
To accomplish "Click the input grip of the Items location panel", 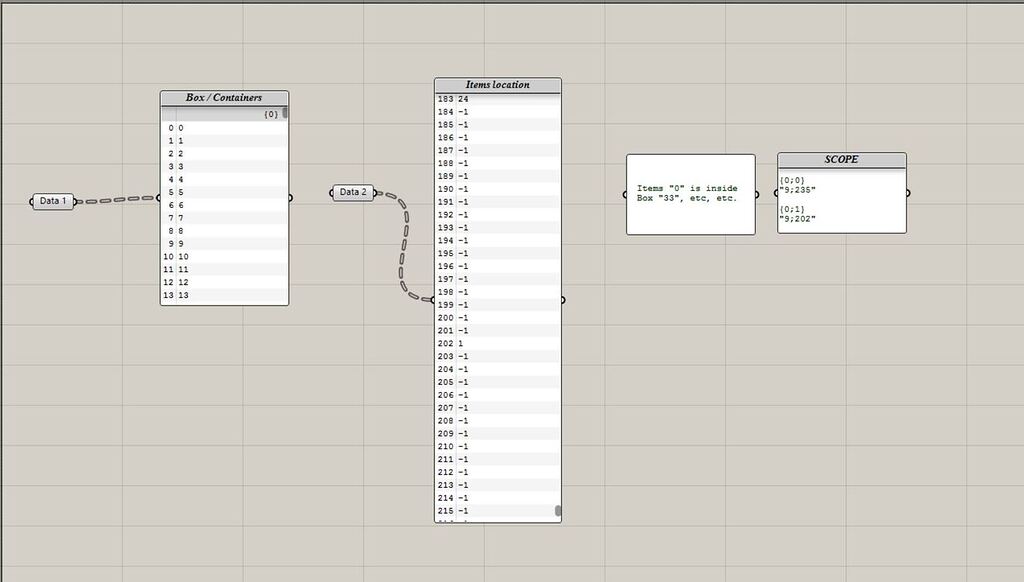I will [x=431, y=298].
